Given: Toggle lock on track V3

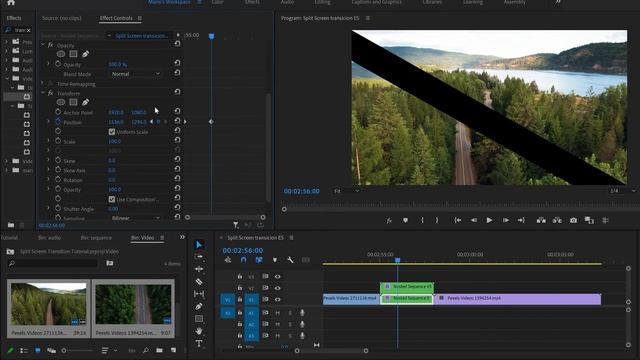Looking at the screenshot, I should [x=240, y=277].
